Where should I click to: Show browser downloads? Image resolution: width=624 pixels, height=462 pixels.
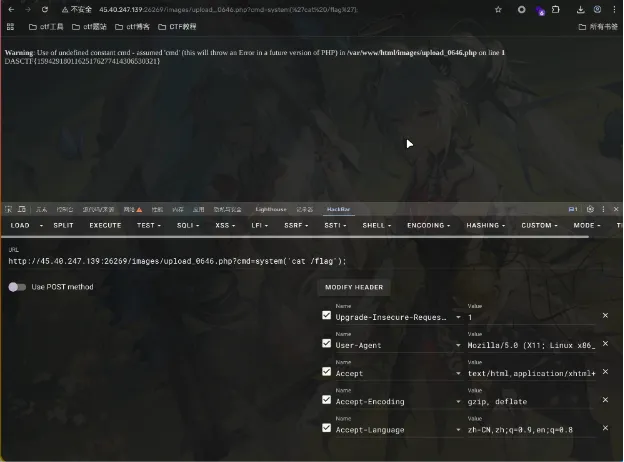click(581, 10)
